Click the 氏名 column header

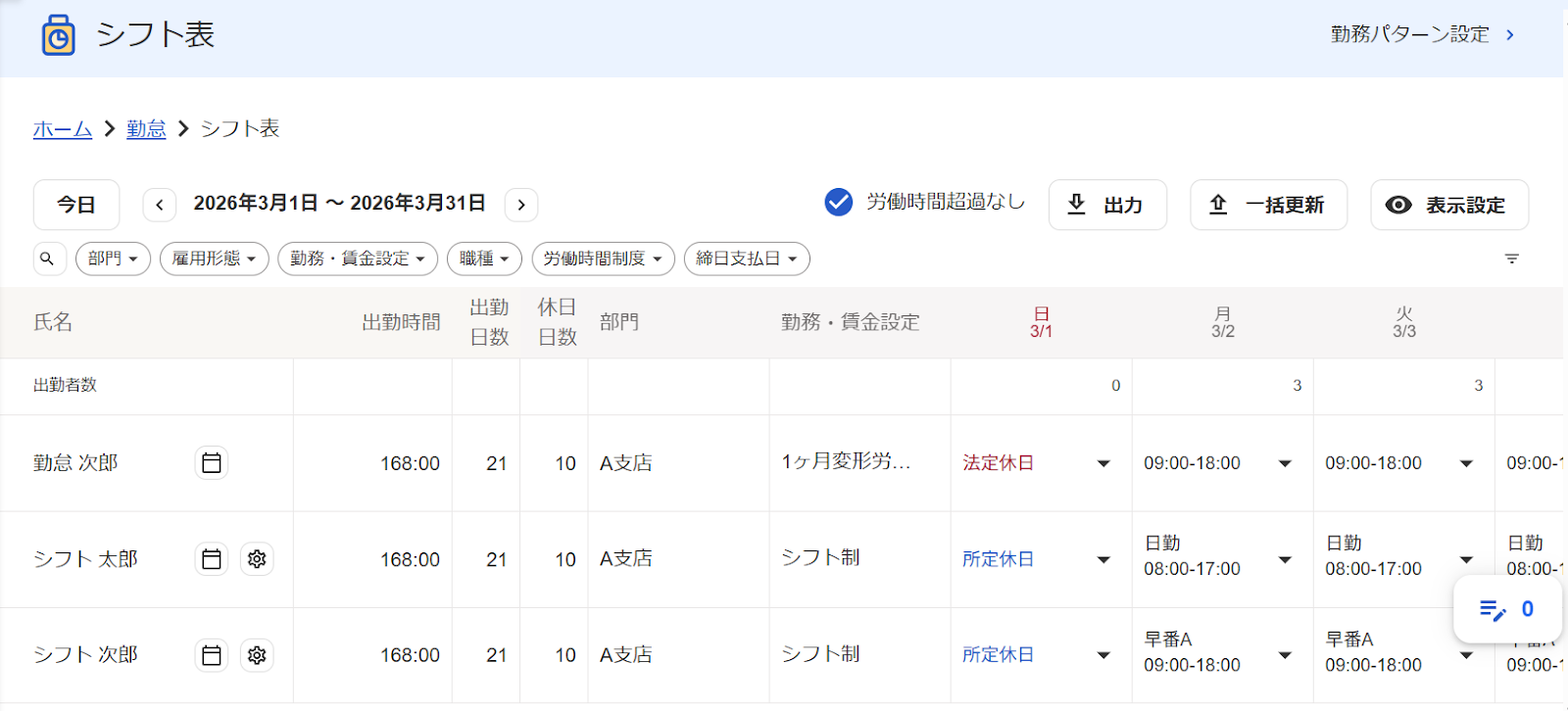coord(53,322)
